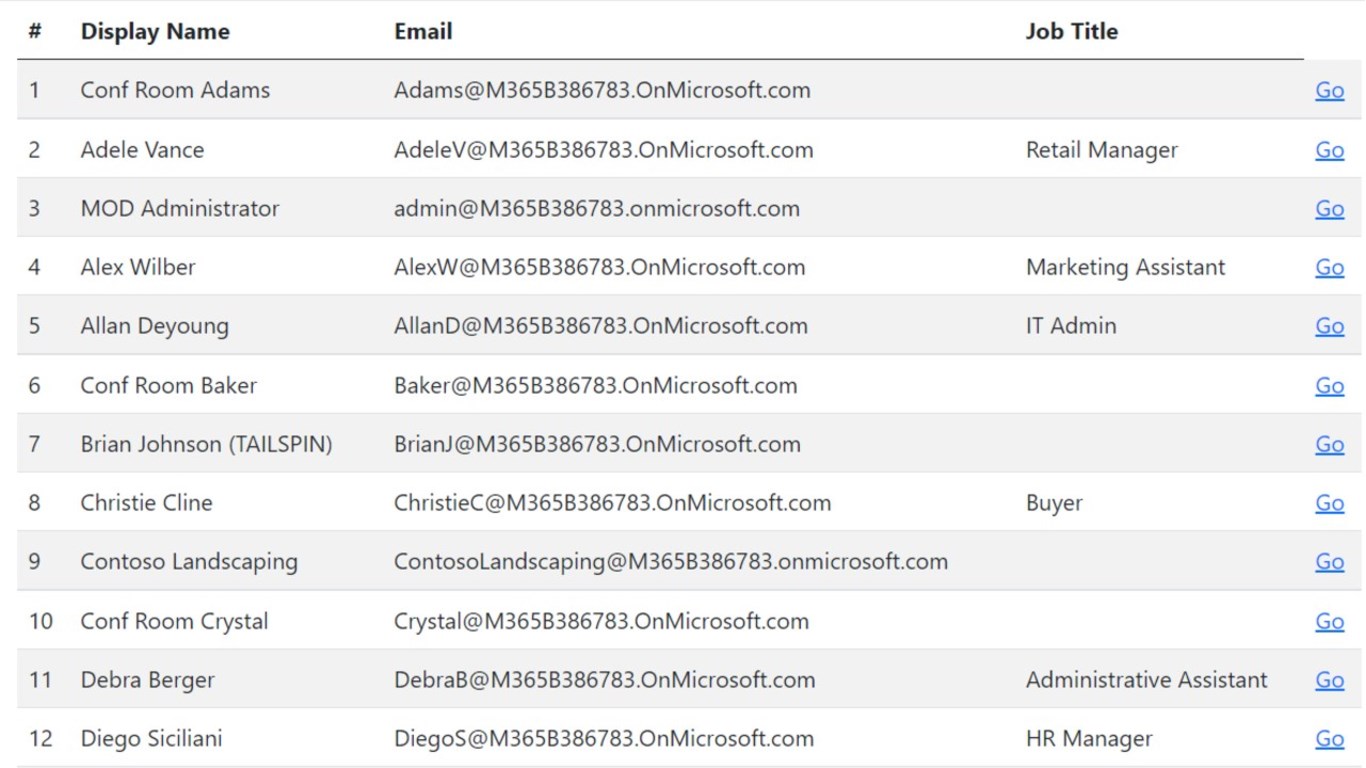Follow Go link for Contoso Landscaping
This screenshot has height=768, width=1366.
[1329, 562]
